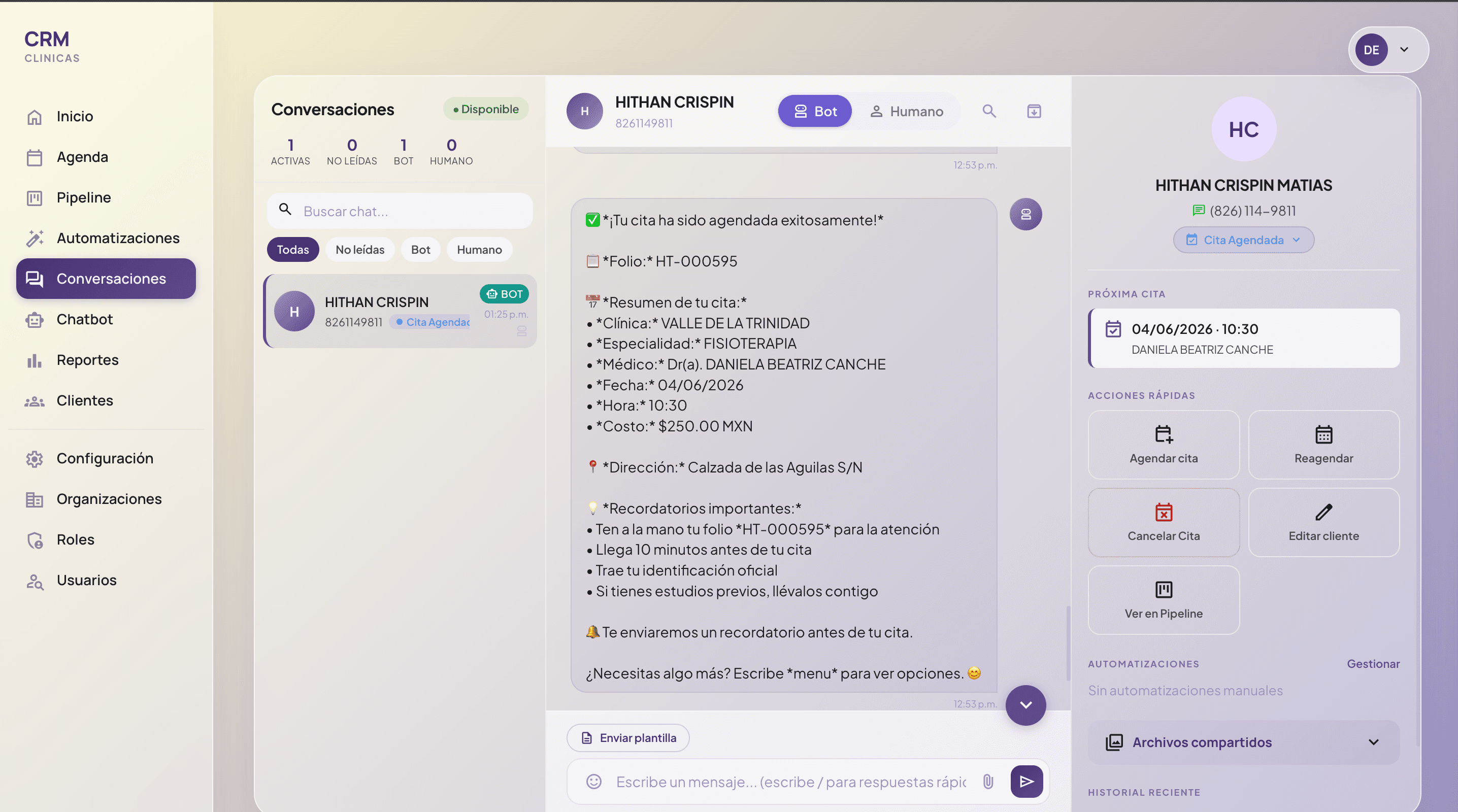Click the Gestionar automatizaciones link
1458x812 pixels.
pyautogui.click(x=1373, y=664)
